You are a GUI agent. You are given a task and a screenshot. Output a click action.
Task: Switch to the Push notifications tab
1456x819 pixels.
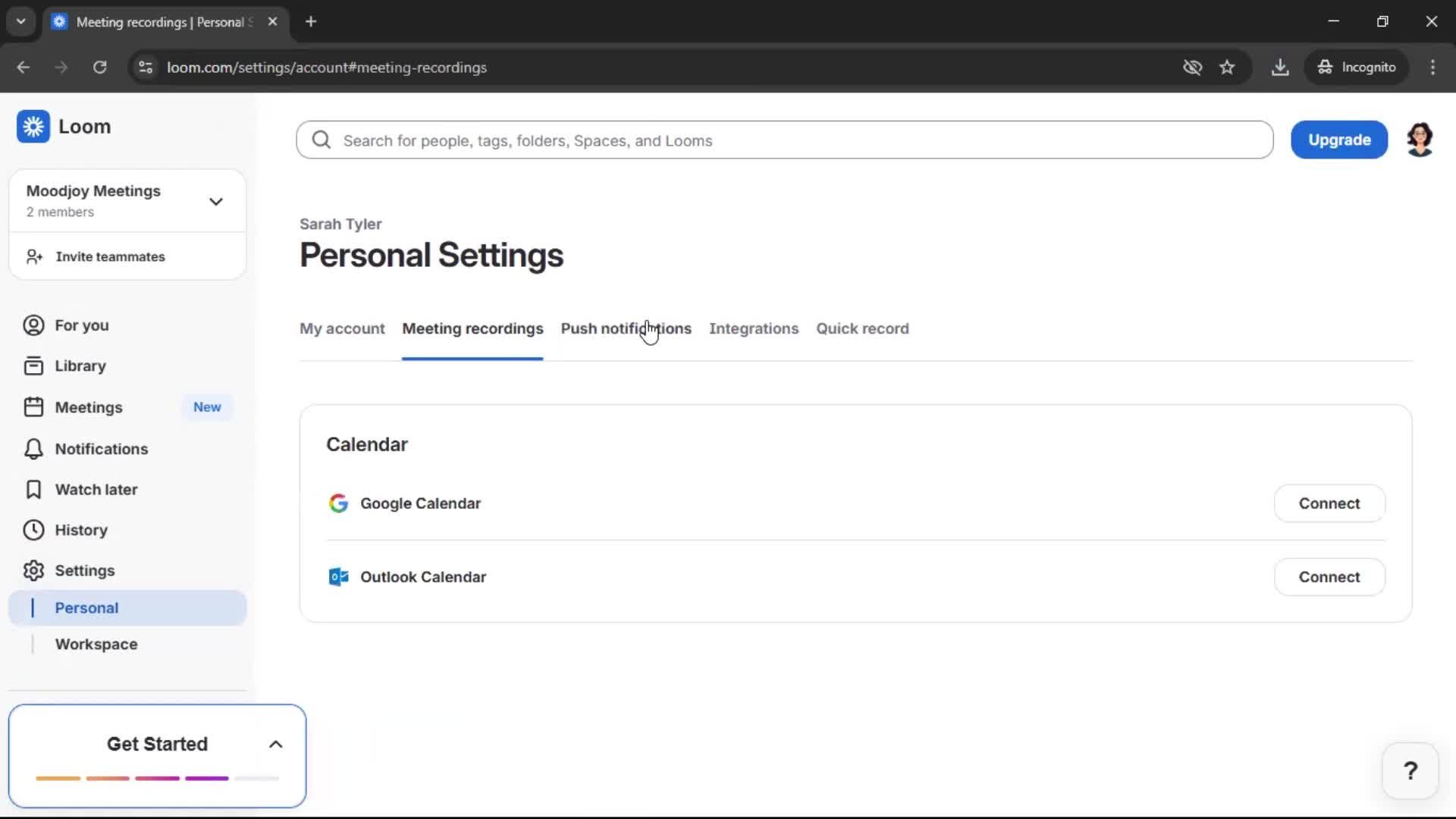click(x=626, y=328)
